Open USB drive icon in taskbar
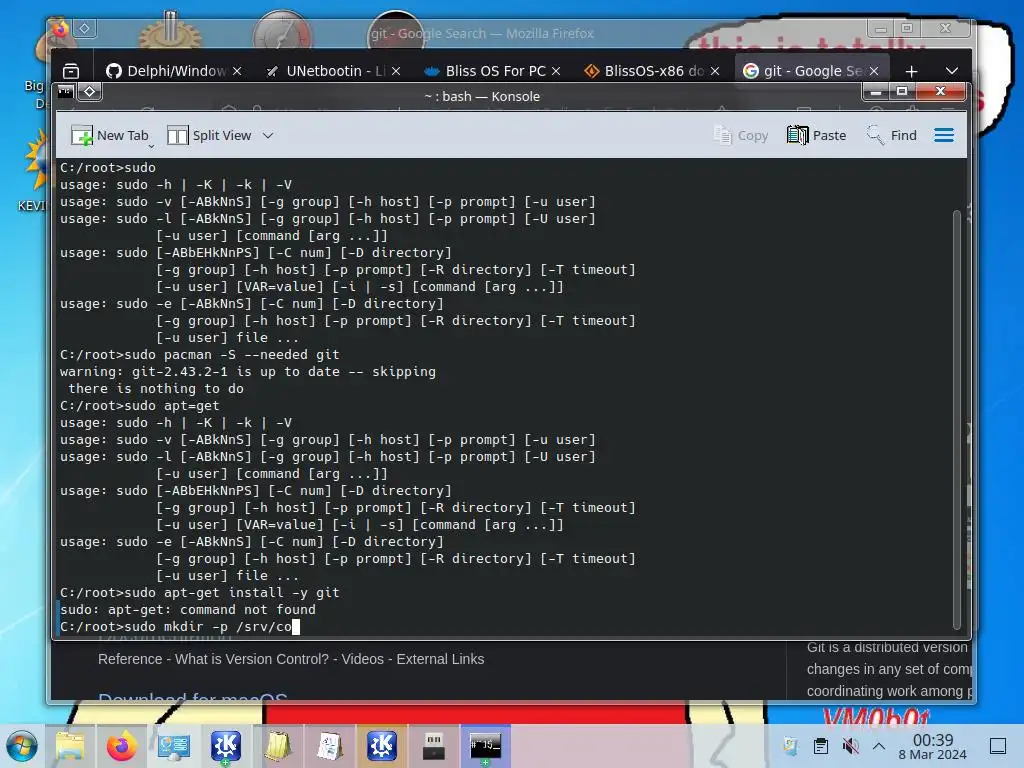Screen dimensions: 1024x768 (434, 746)
